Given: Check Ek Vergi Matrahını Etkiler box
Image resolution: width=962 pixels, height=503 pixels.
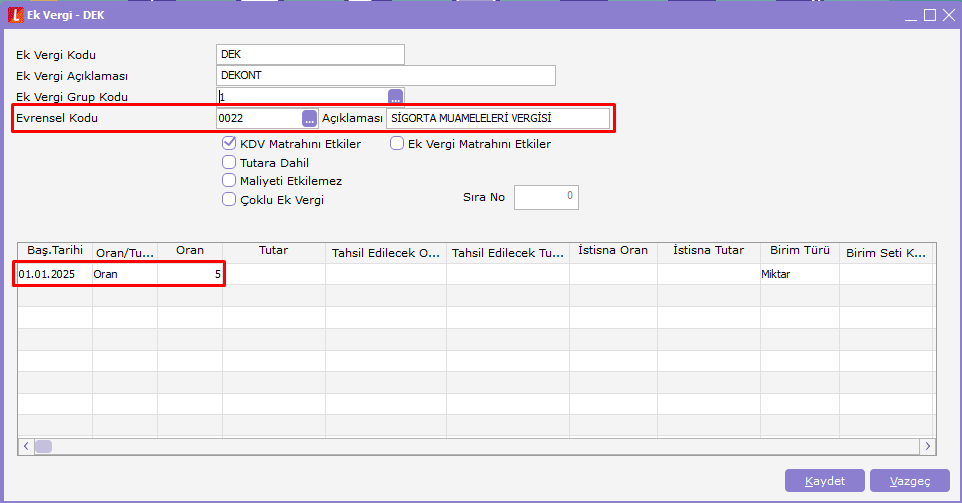Looking at the screenshot, I should tap(397, 144).
